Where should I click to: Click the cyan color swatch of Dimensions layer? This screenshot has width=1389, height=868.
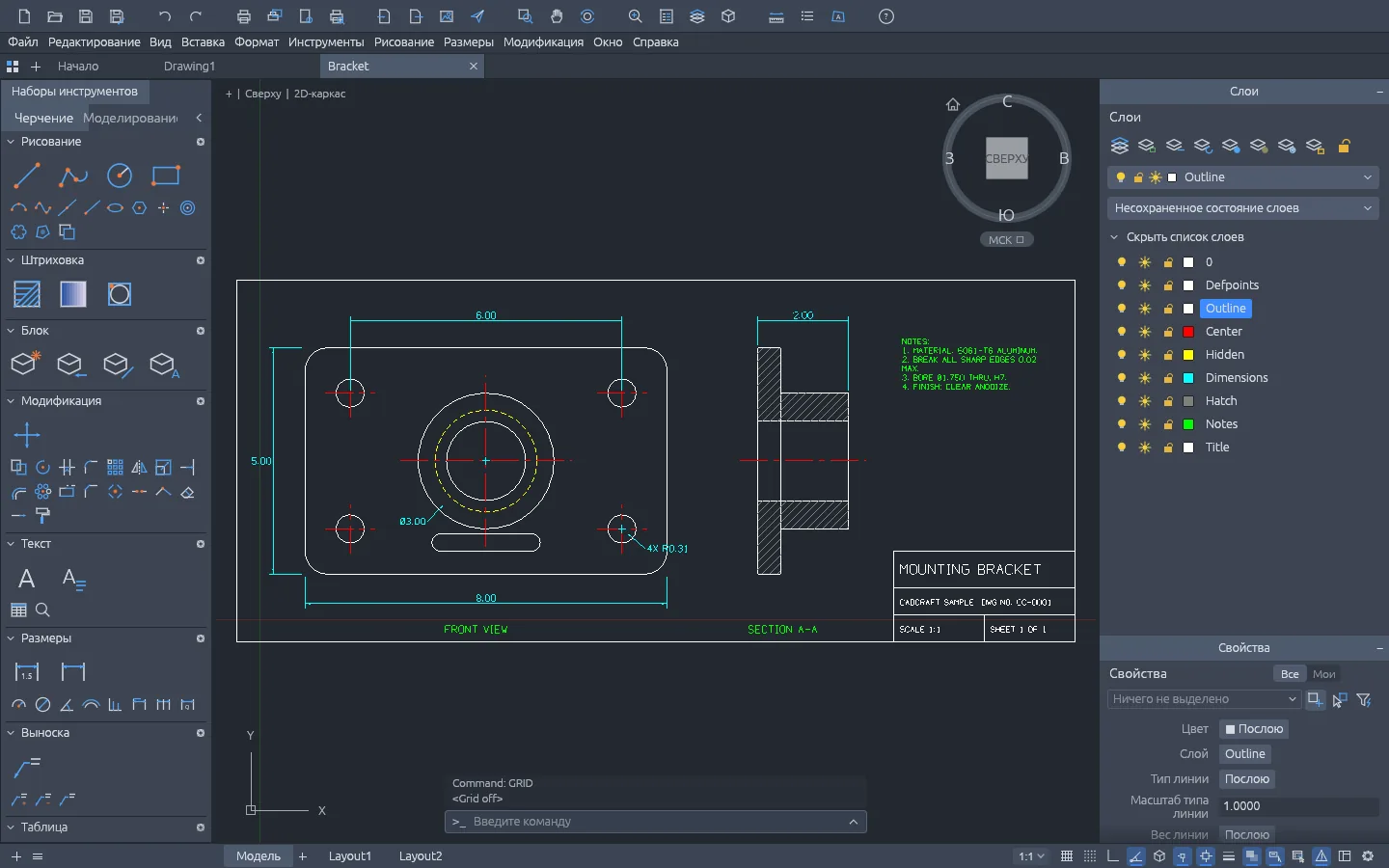point(1188,378)
